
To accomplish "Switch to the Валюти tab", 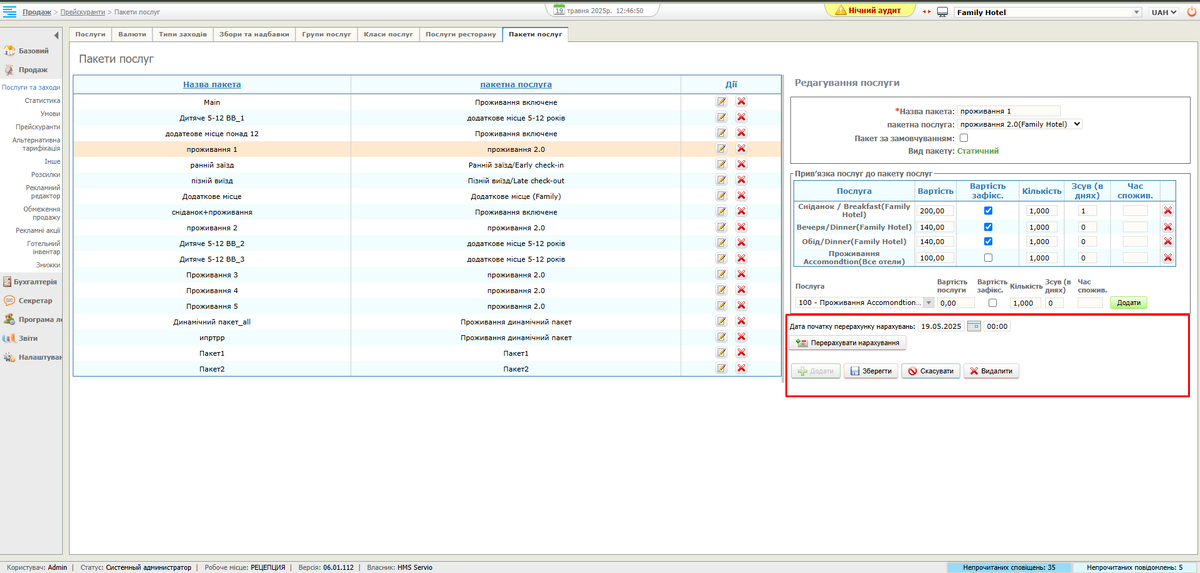I will (130, 34).
